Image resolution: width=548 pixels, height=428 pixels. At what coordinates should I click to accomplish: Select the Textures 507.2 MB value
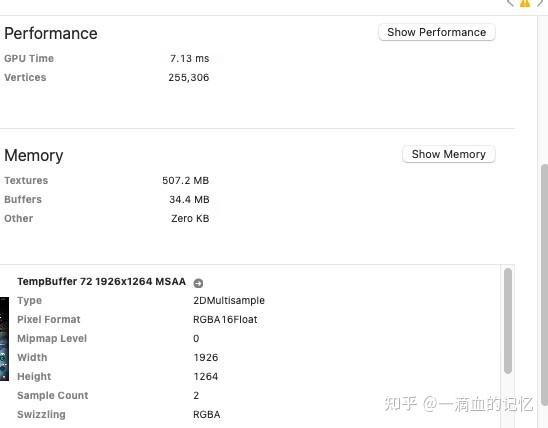coord(186,181)
